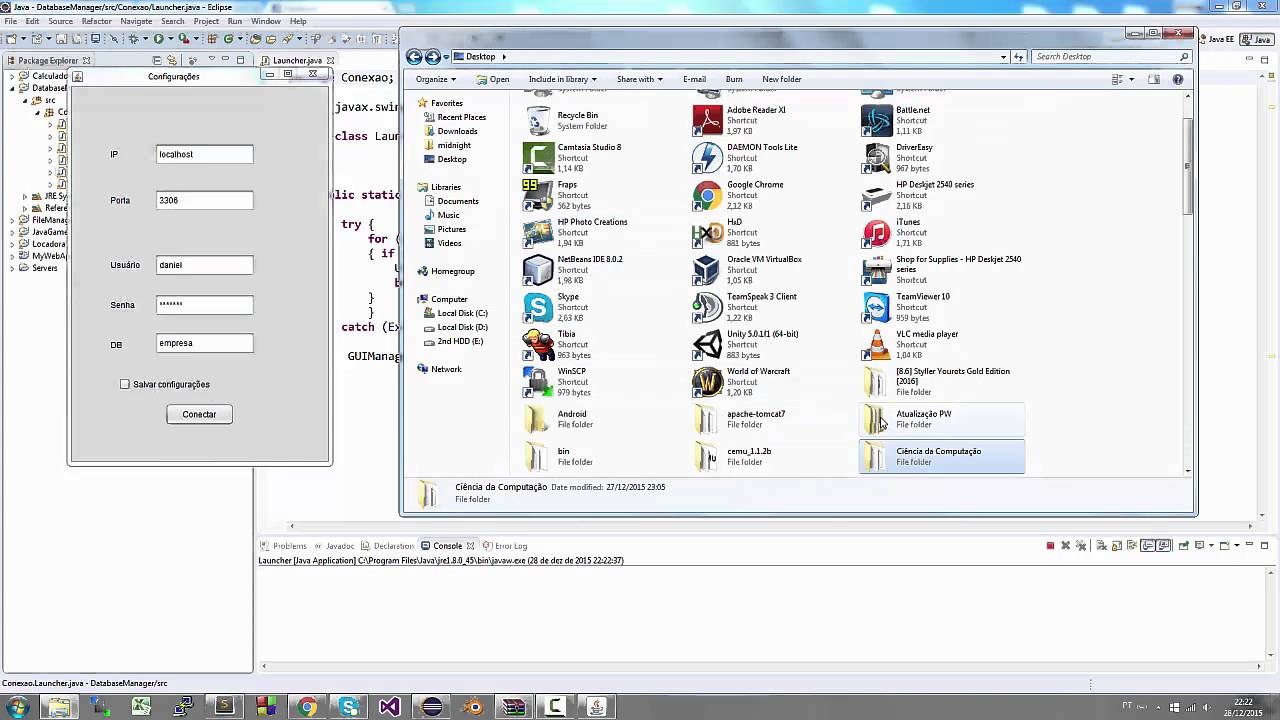The height and width of the screenshot is (720, 1280).
Task: Open the Windows Start menu orb
Action: 17,707
